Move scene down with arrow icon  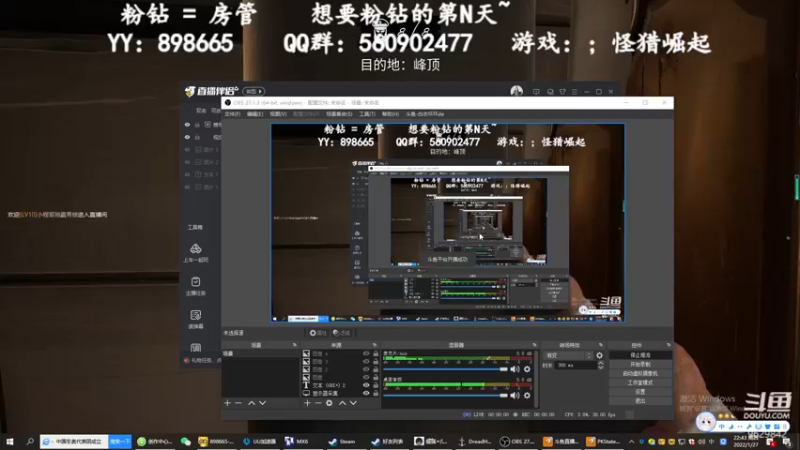click(x=262, y=403)
